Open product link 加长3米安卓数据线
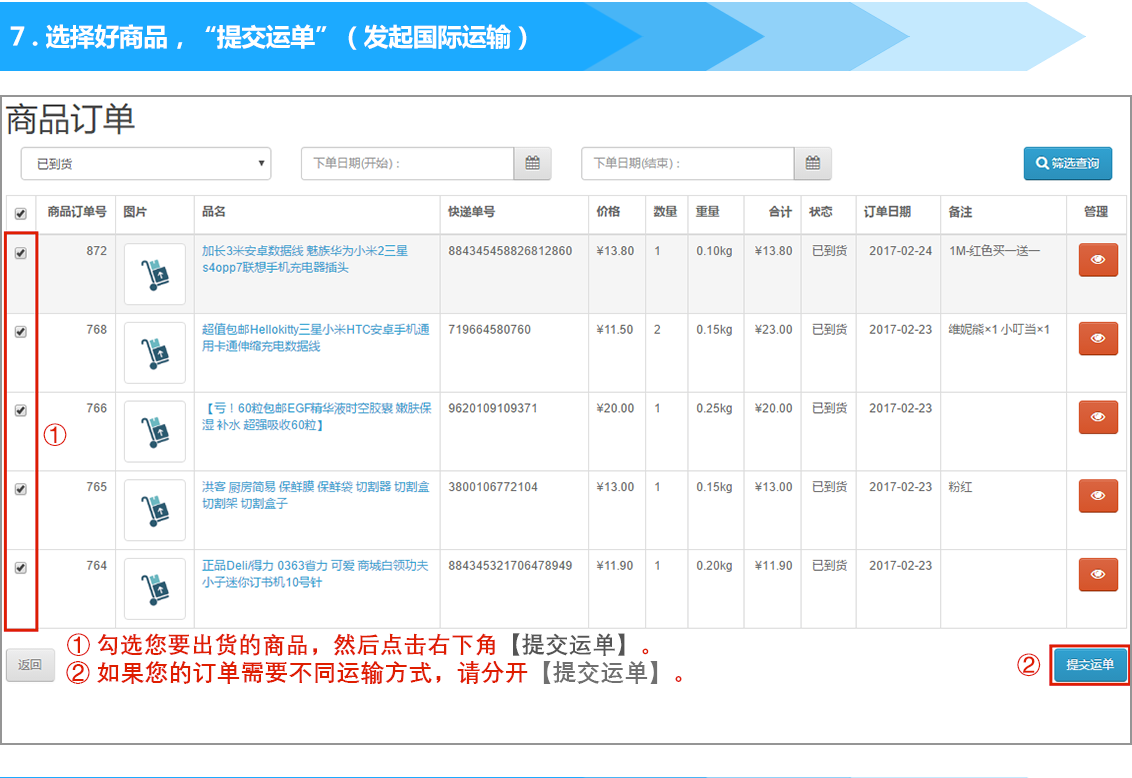 [305, 259]
